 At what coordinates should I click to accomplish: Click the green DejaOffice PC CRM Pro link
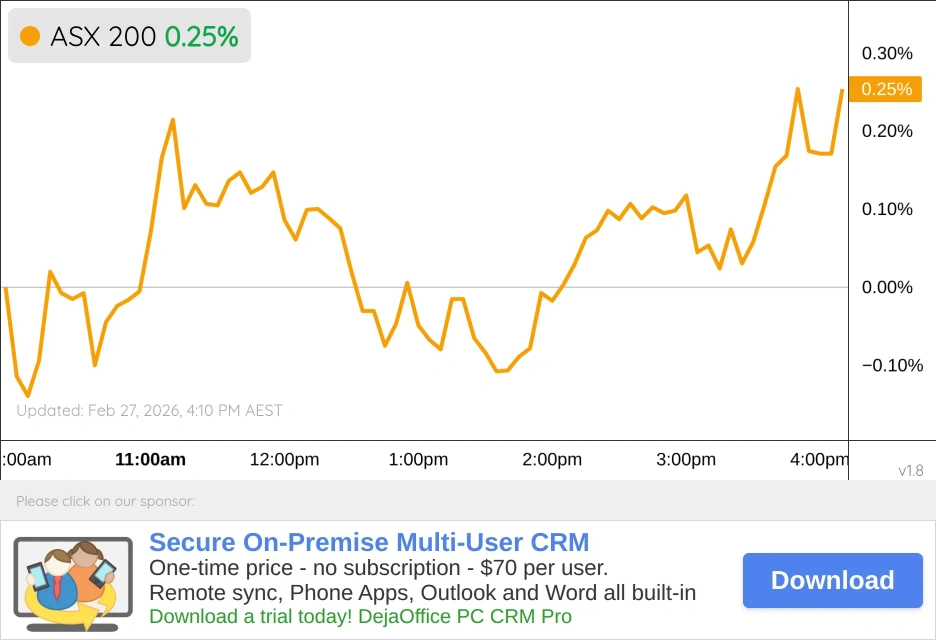tap(360, 616)
